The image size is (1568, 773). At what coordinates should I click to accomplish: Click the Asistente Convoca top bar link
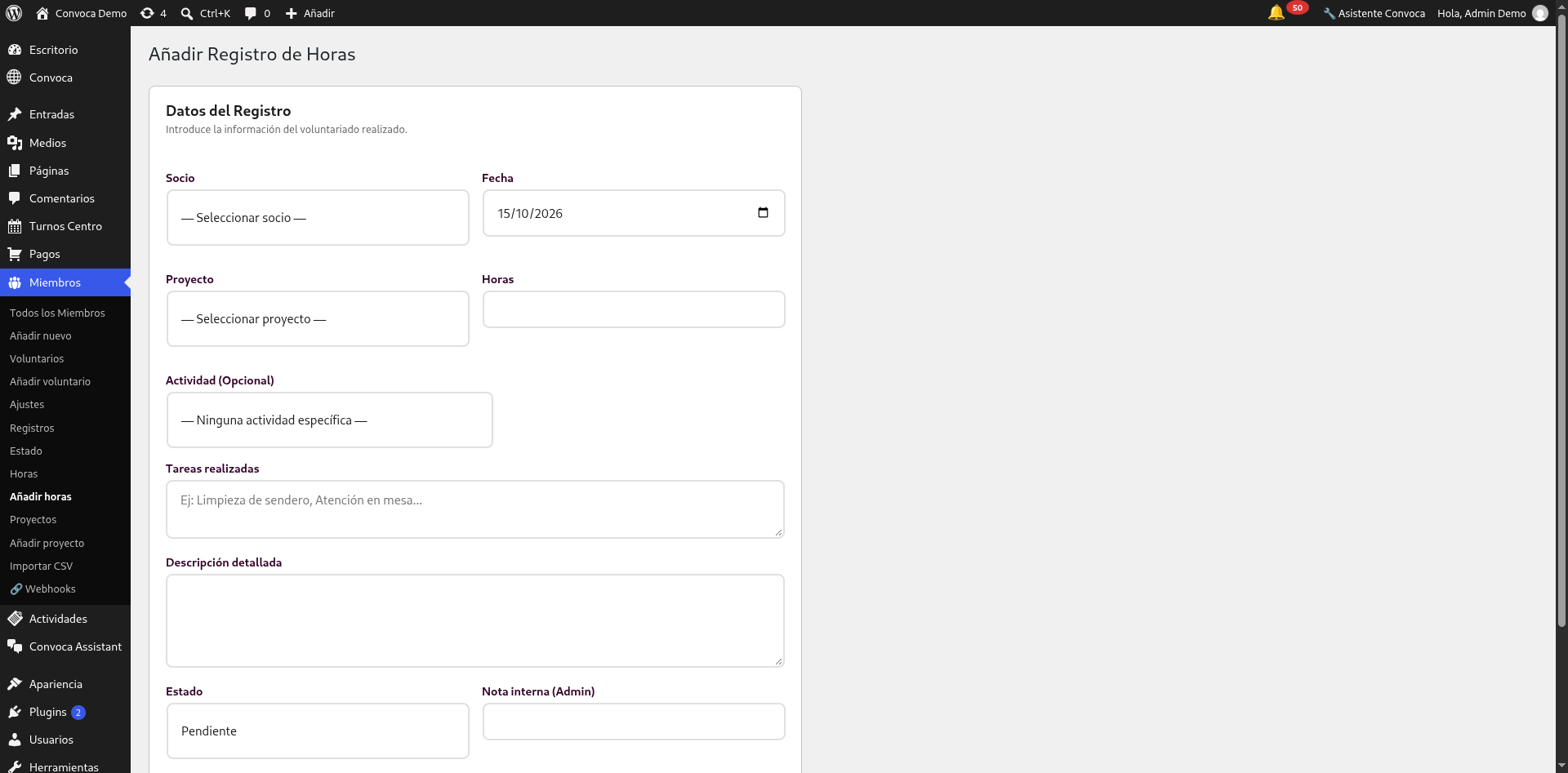[x=1374, y=13]
